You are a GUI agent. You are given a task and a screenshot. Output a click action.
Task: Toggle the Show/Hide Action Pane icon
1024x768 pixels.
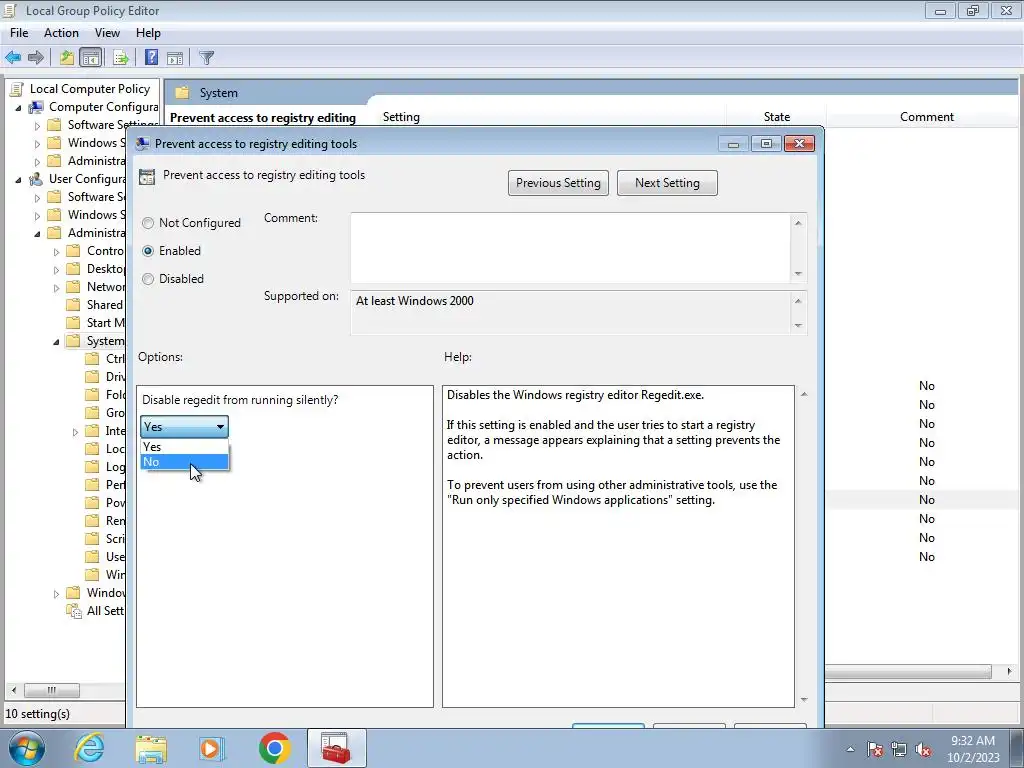pyautogui.click(x=175, y=57)
